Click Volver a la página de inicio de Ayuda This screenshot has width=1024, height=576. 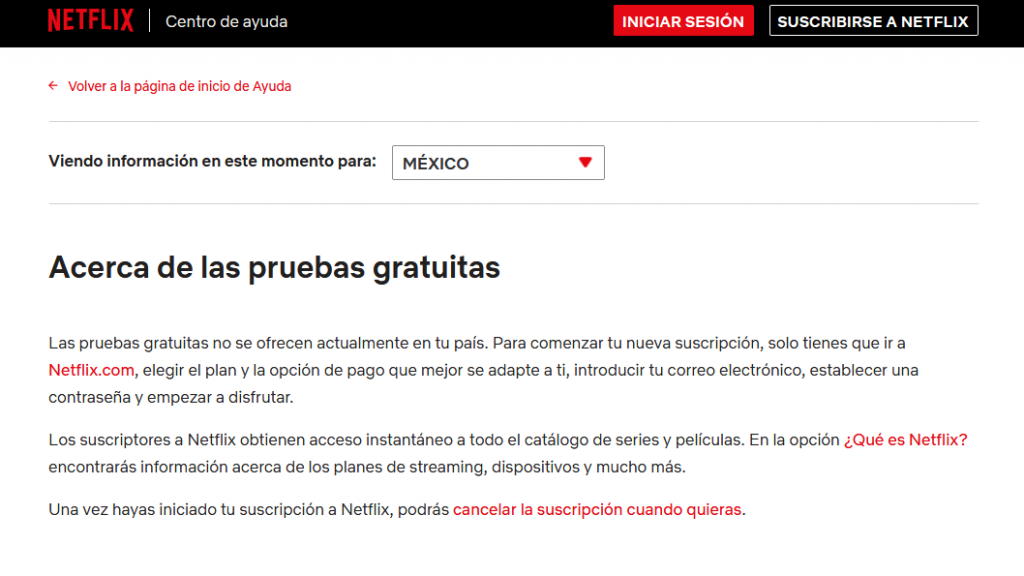(x=180, y=86)
